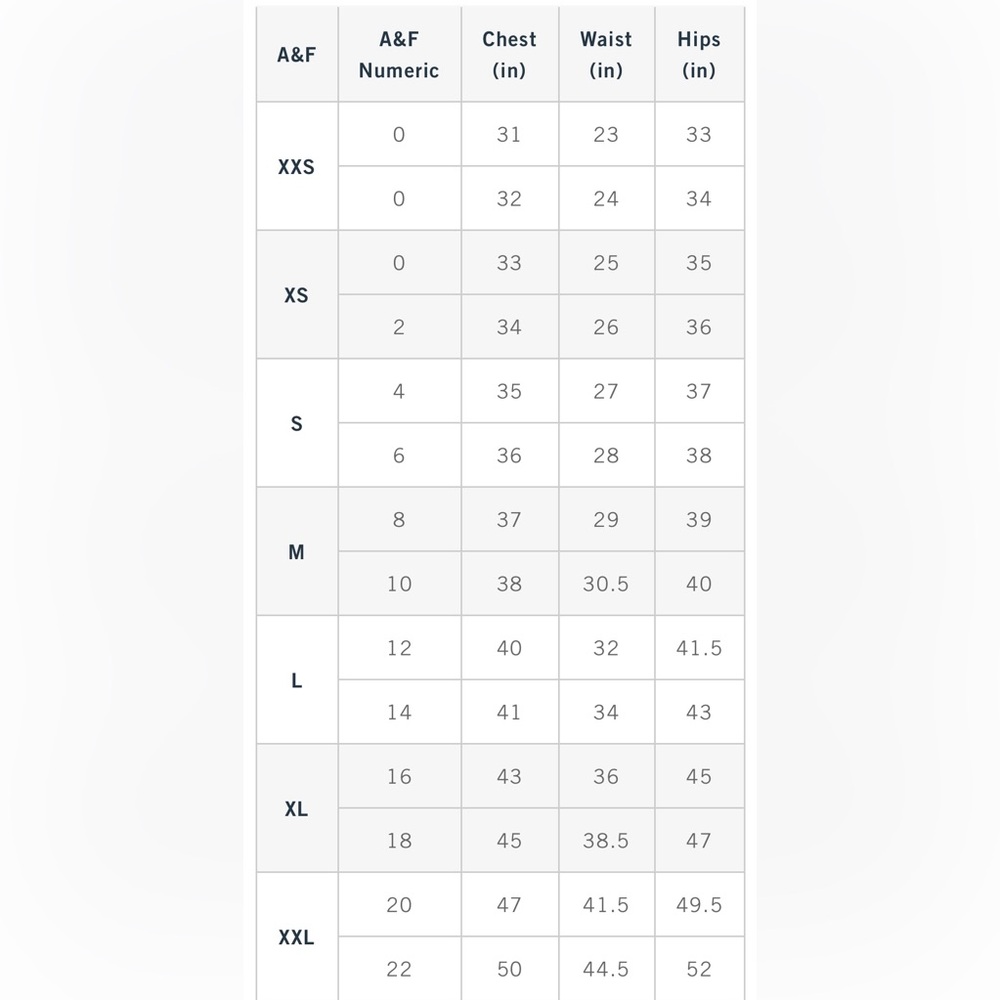Screen dimensions: 1000x1000
Task: Select the Waist (in) column header
Action: (x=606, y=55)
